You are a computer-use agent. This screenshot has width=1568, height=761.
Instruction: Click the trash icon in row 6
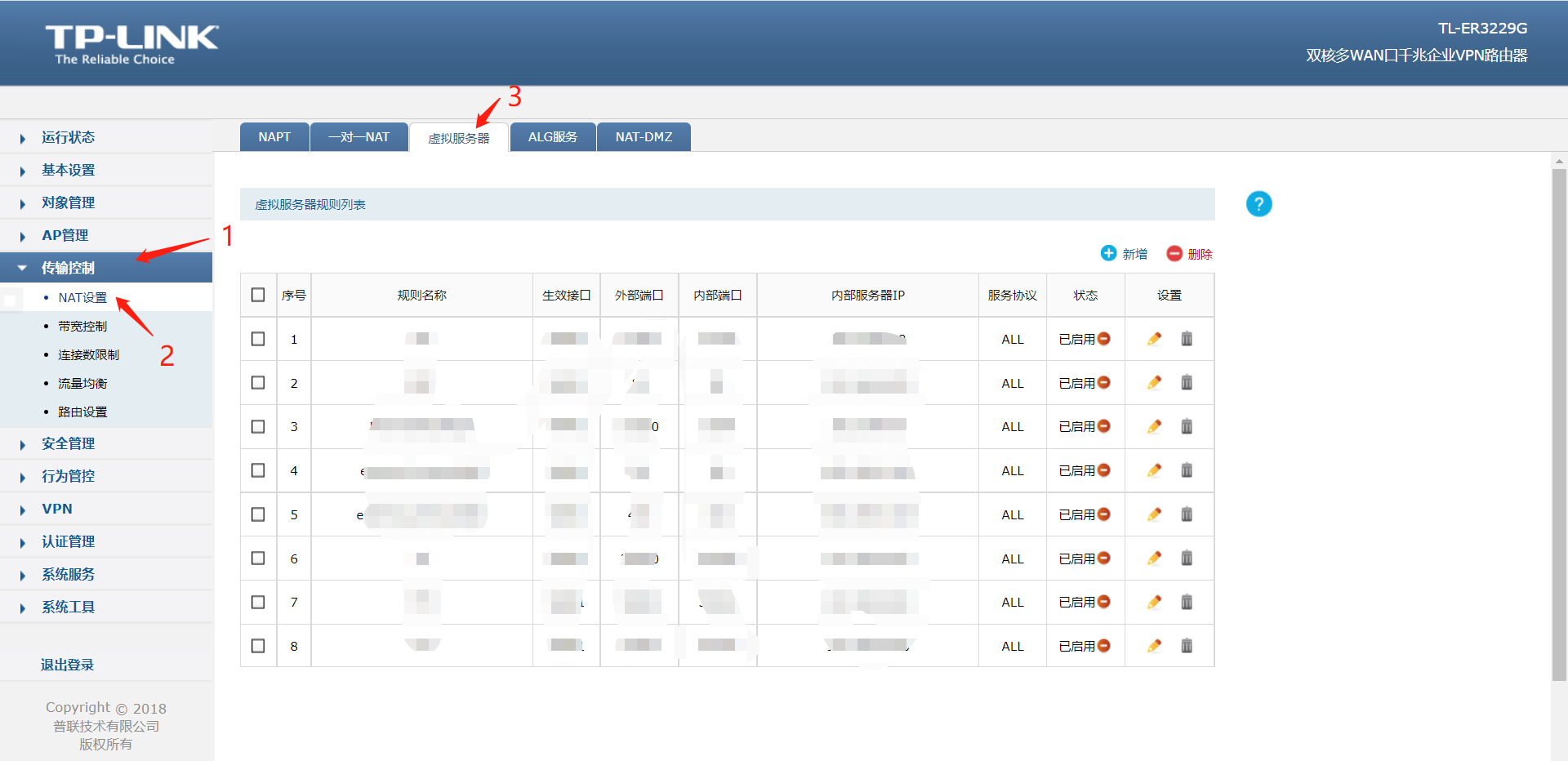click(1187, 559)
